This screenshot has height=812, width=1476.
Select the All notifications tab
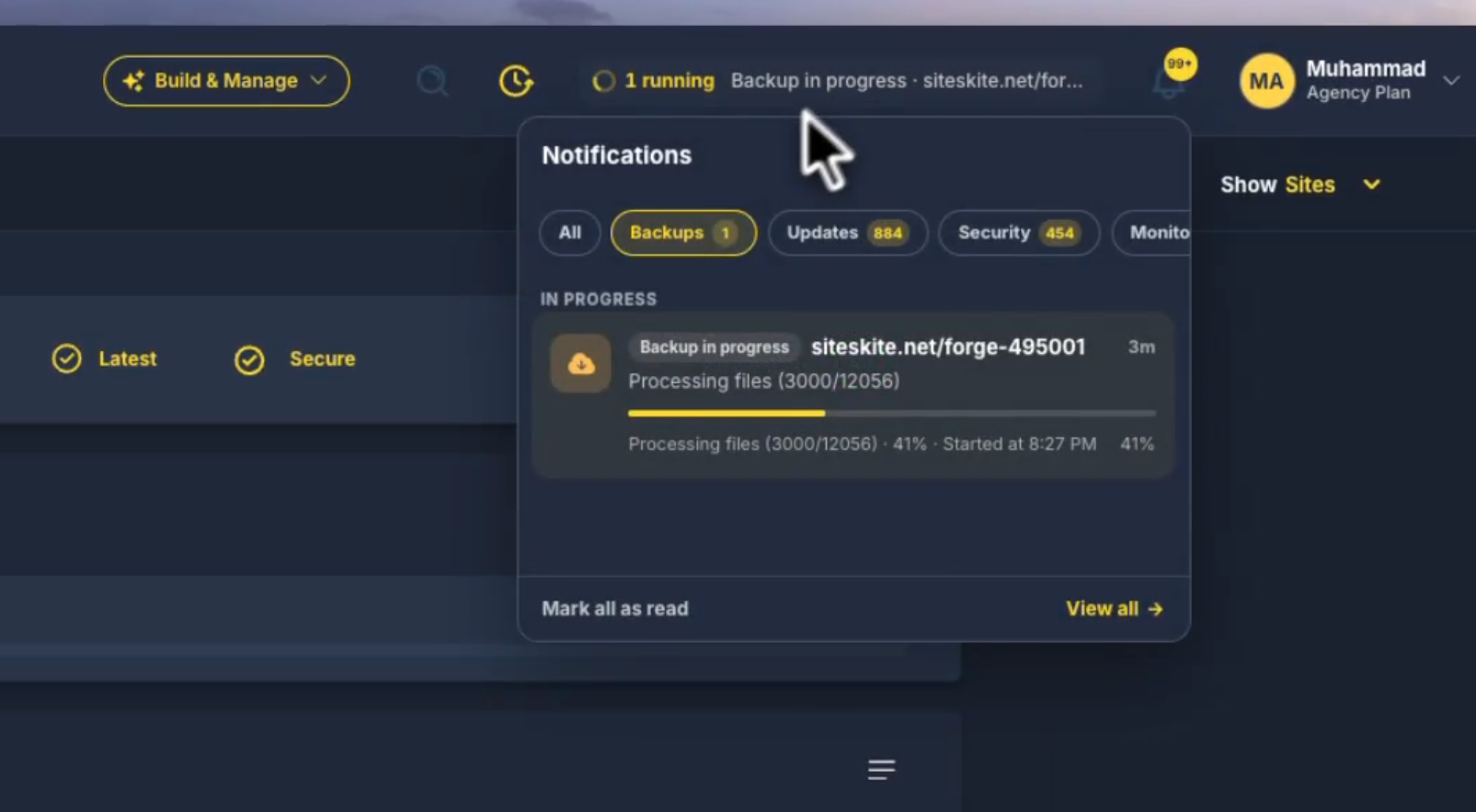(x=569, y=233)
